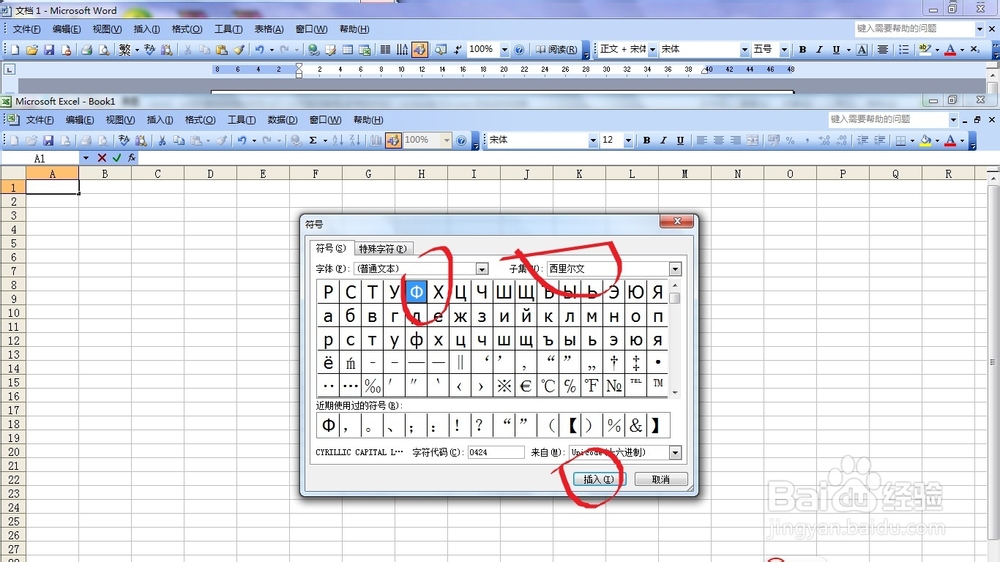Select the № symbol in the grid
1000x562 pixels.
(x=614, y=386)
